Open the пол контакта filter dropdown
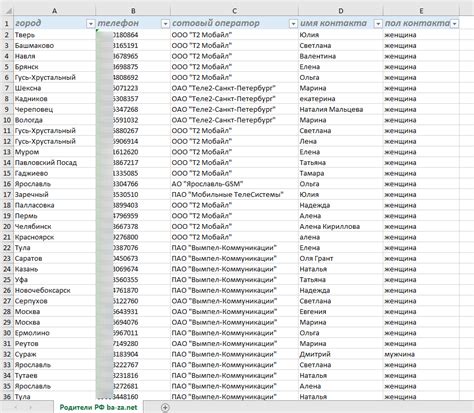This screenshot has height=413, width=474. coord(454,24)
